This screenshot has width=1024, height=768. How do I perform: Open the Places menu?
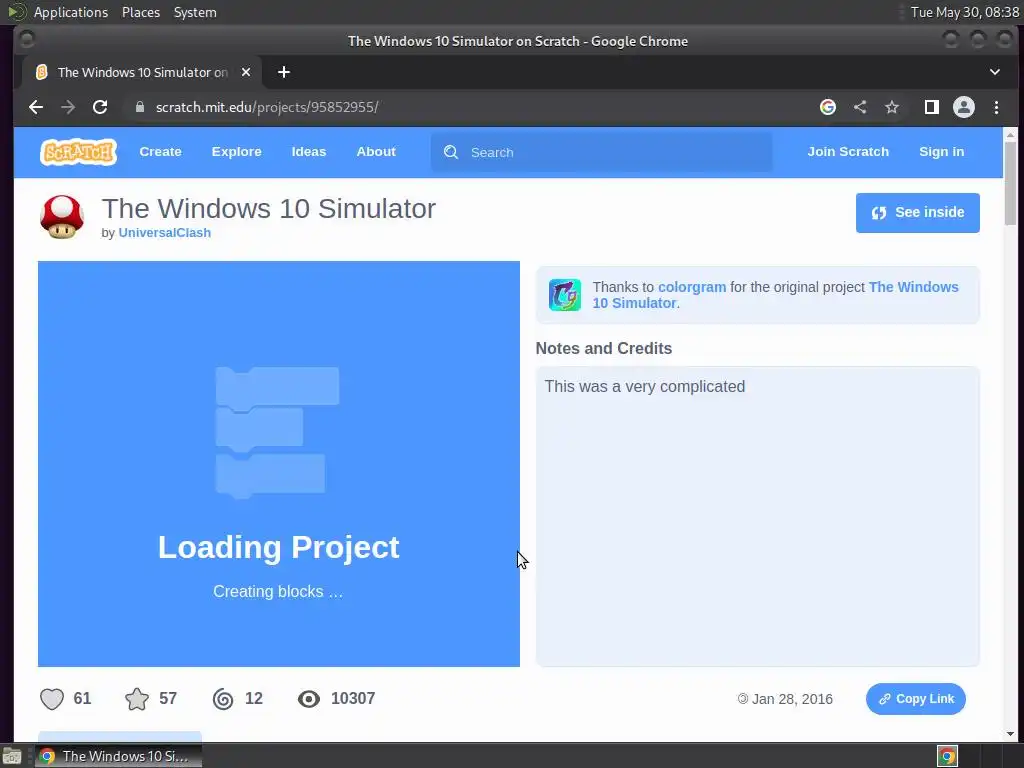[x=140, y=12]
